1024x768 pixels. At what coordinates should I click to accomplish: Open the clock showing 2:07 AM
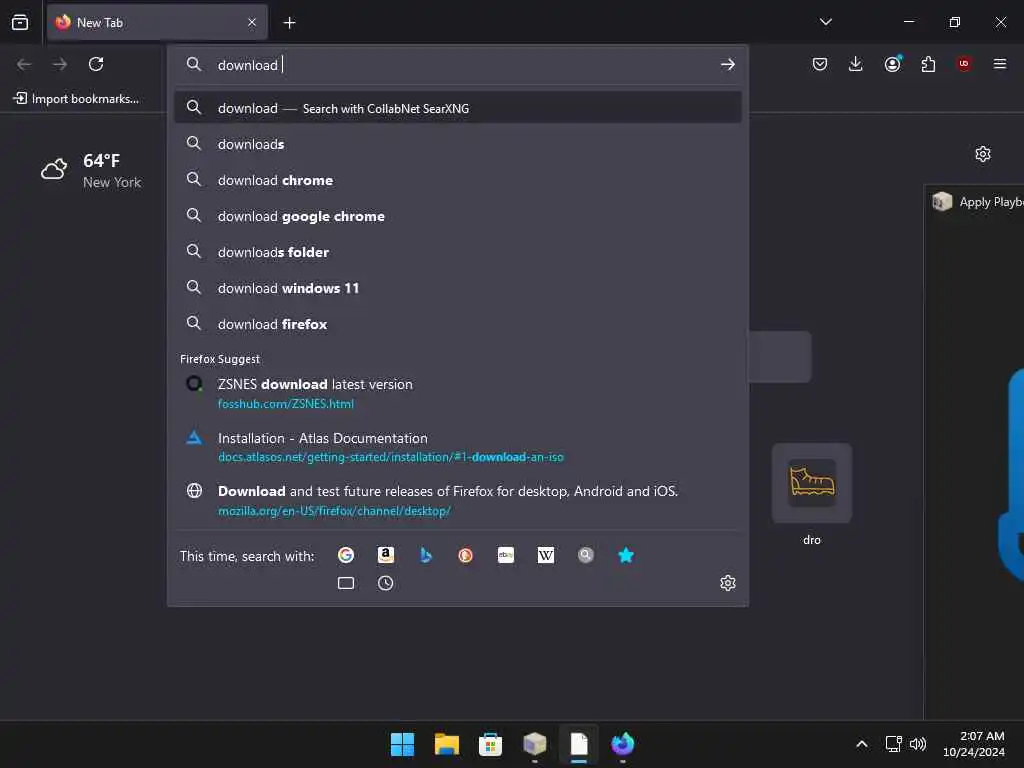click(x=973, y=744)
